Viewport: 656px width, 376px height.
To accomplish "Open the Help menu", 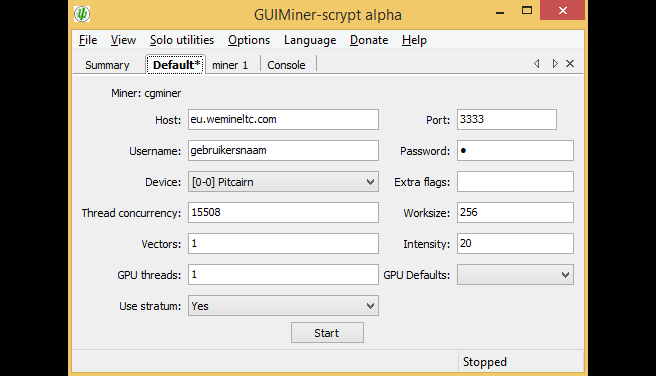I will click(x=414, y=40).
